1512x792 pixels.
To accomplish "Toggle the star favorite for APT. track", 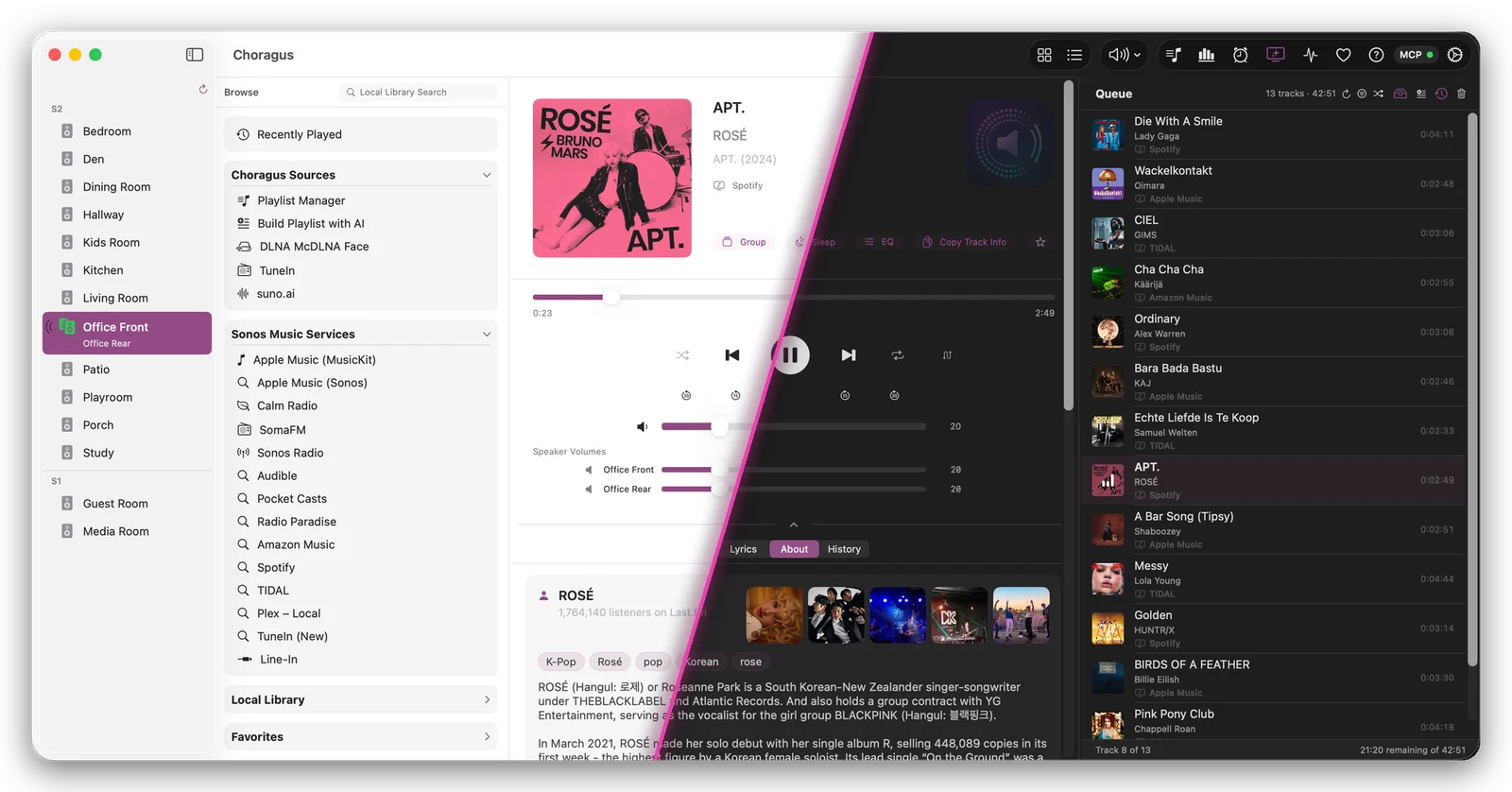I will 1040,242.
